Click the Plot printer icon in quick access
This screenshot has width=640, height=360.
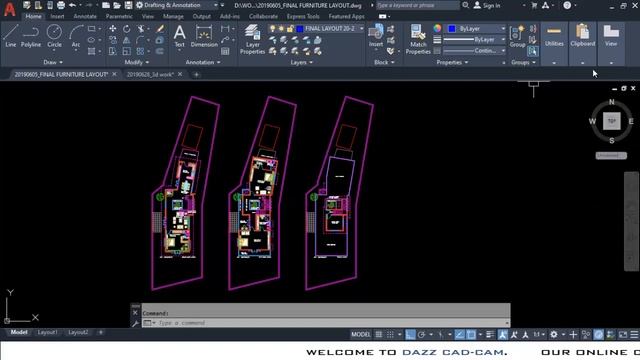point(61,5)
